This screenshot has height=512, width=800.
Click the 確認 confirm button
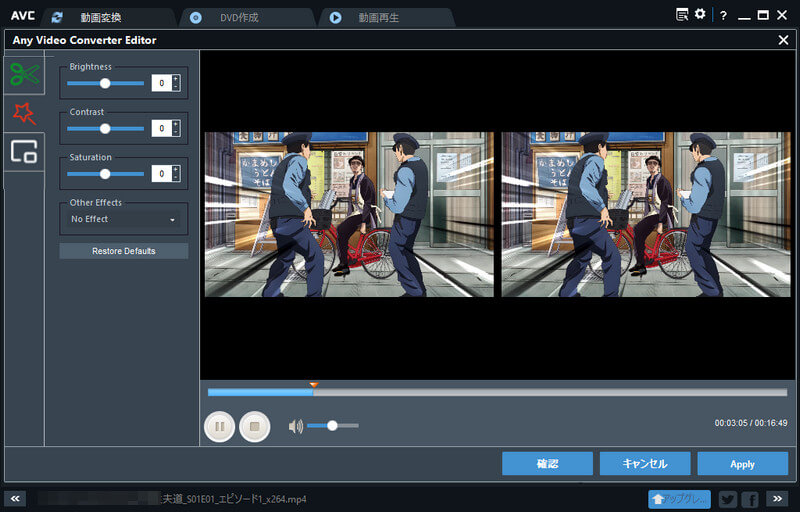[x=547, y=464]
